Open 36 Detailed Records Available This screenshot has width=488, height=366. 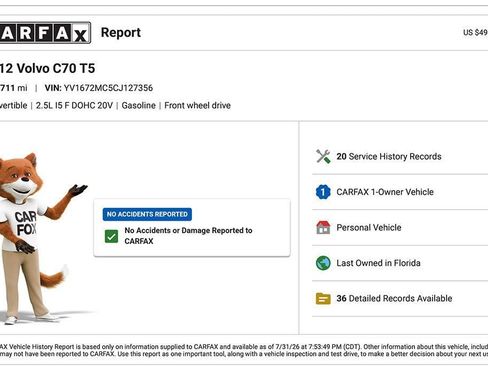tap(400, 298)
